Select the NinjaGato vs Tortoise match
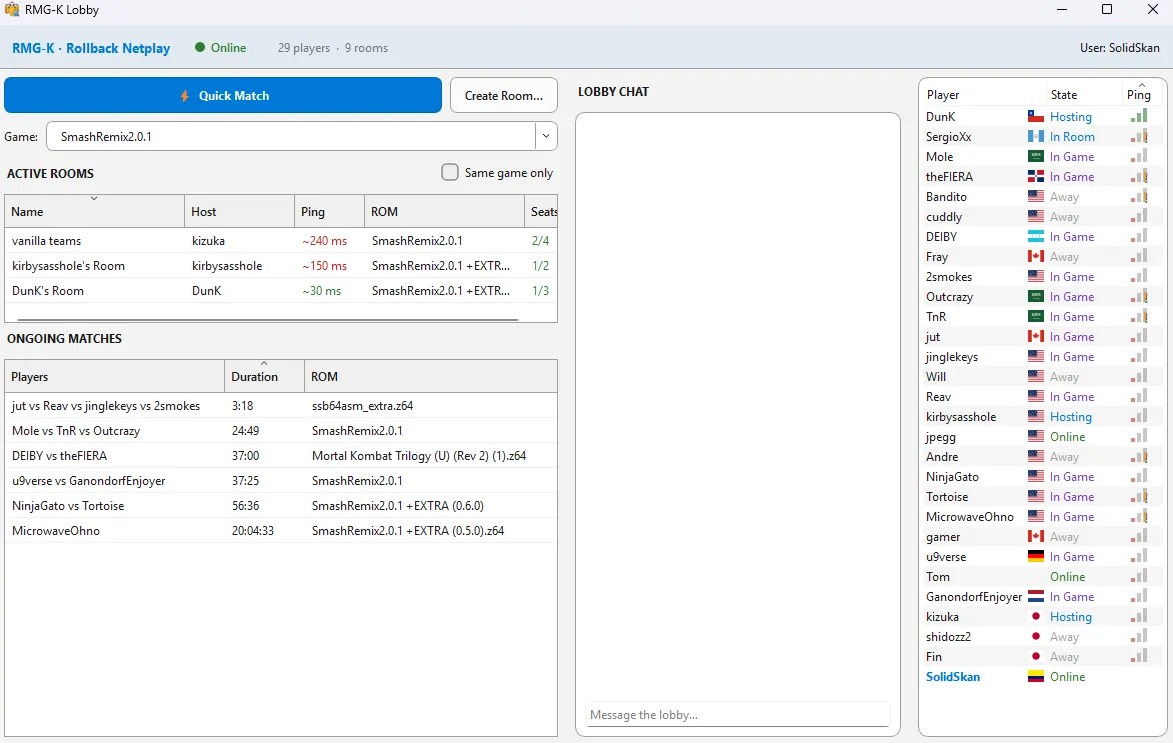The height and width of the screenshot is (743, 1173). [x=281, y=506]
